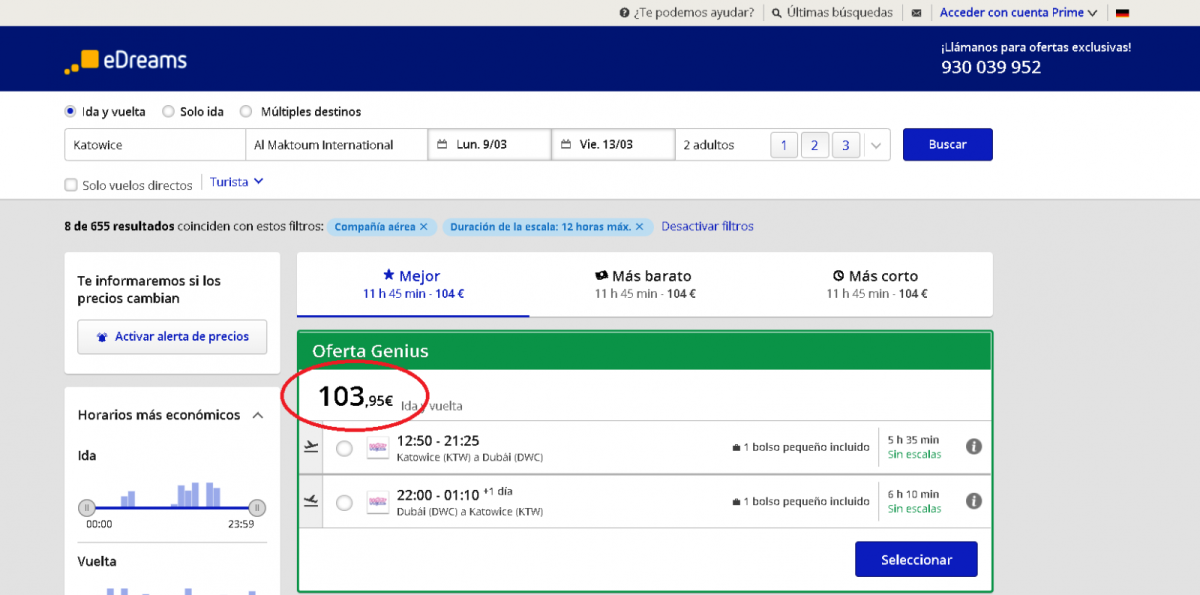
Task: Select the Múltiples destinos option
Action: (x=248, y=112)
